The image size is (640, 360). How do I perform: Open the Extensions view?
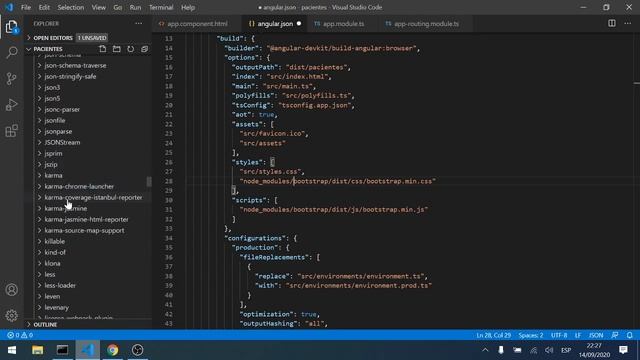coord(11,131)
